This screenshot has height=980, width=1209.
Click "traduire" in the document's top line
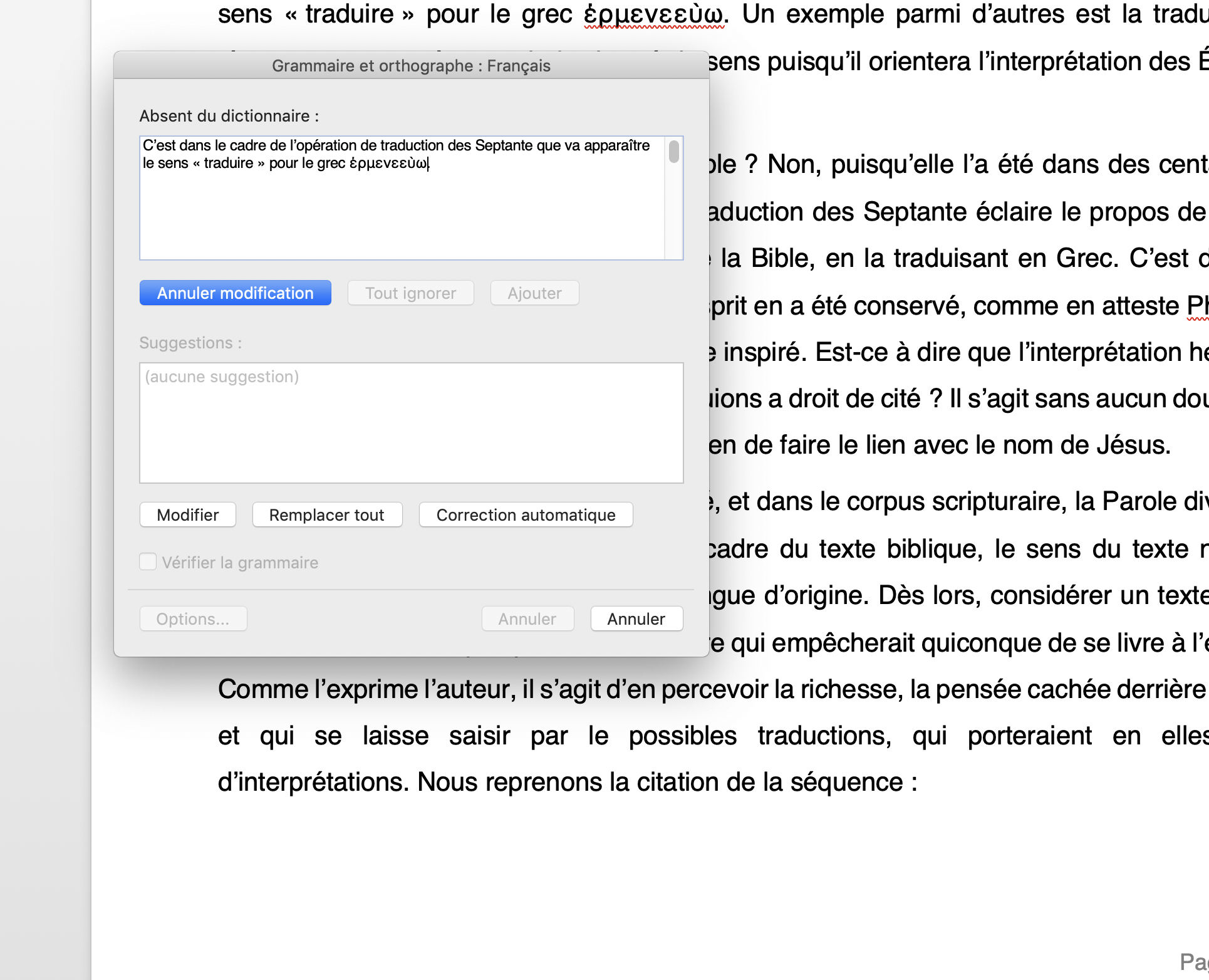(350, 14)
